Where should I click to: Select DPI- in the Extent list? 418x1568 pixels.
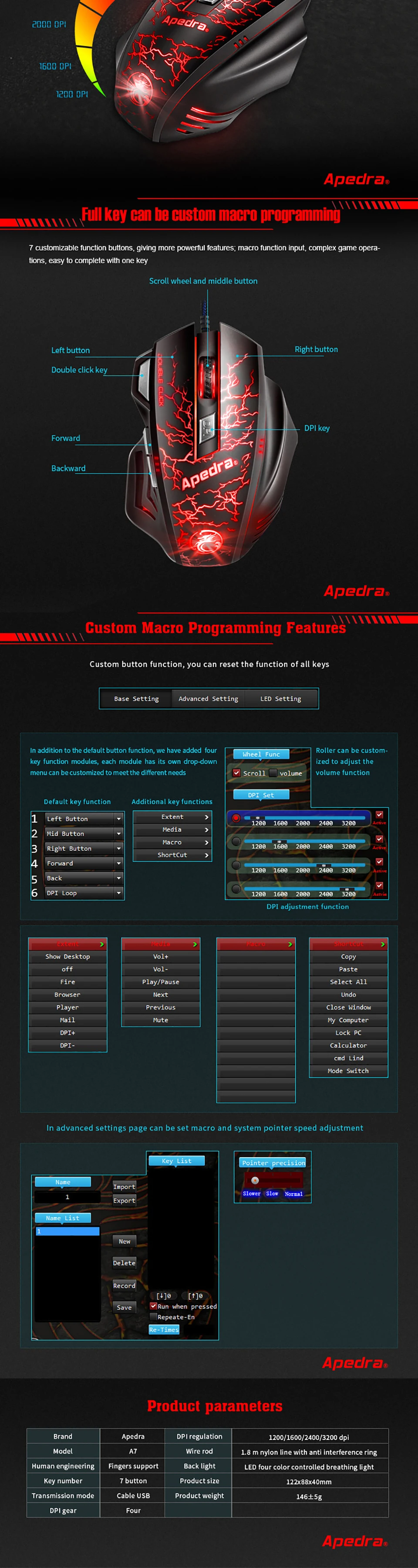tap(67, 1045)
